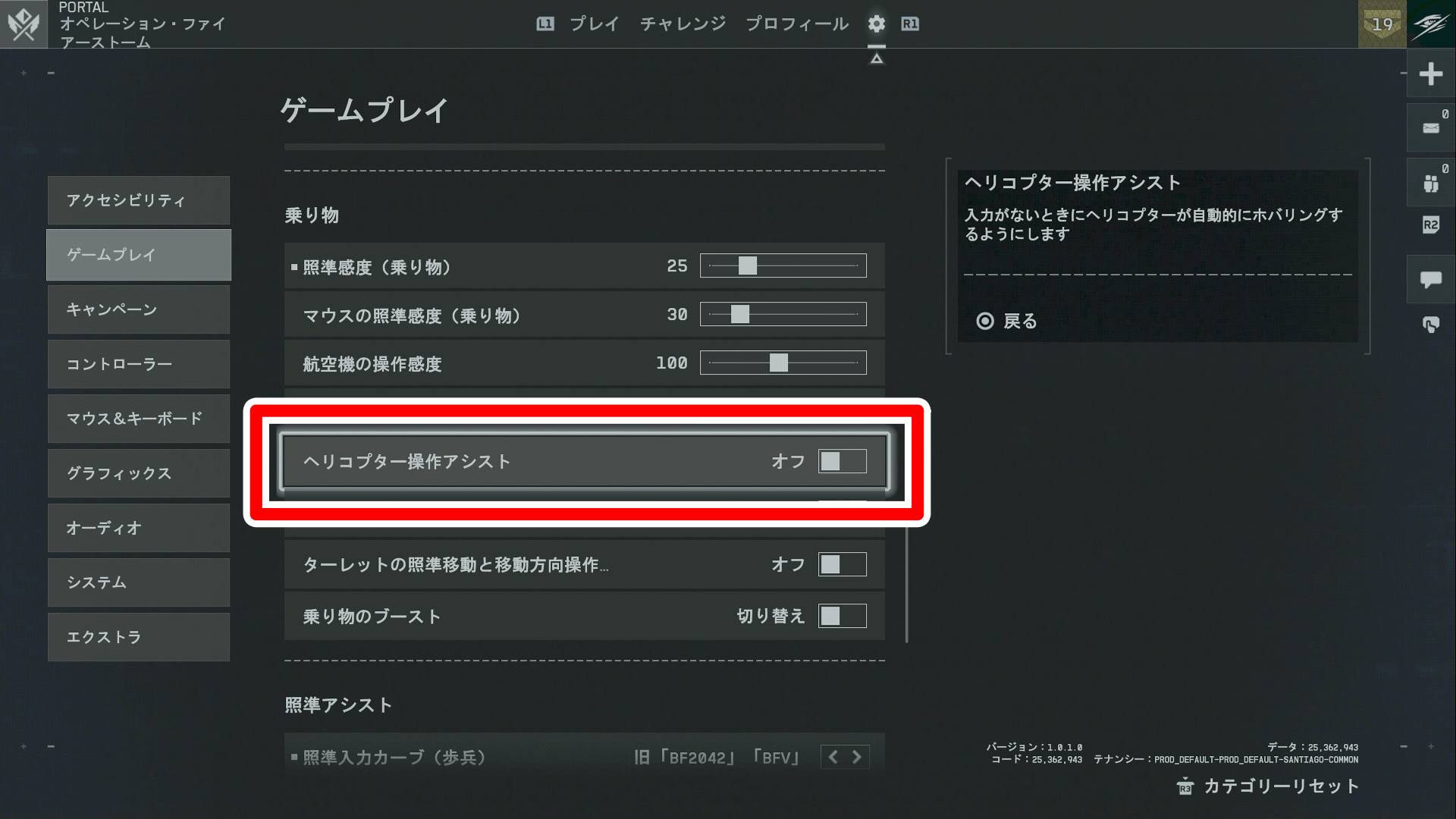Screen dimensions: 1456x819
Task: Open the settings gear icon in top bar
Action: coord(876,24)
